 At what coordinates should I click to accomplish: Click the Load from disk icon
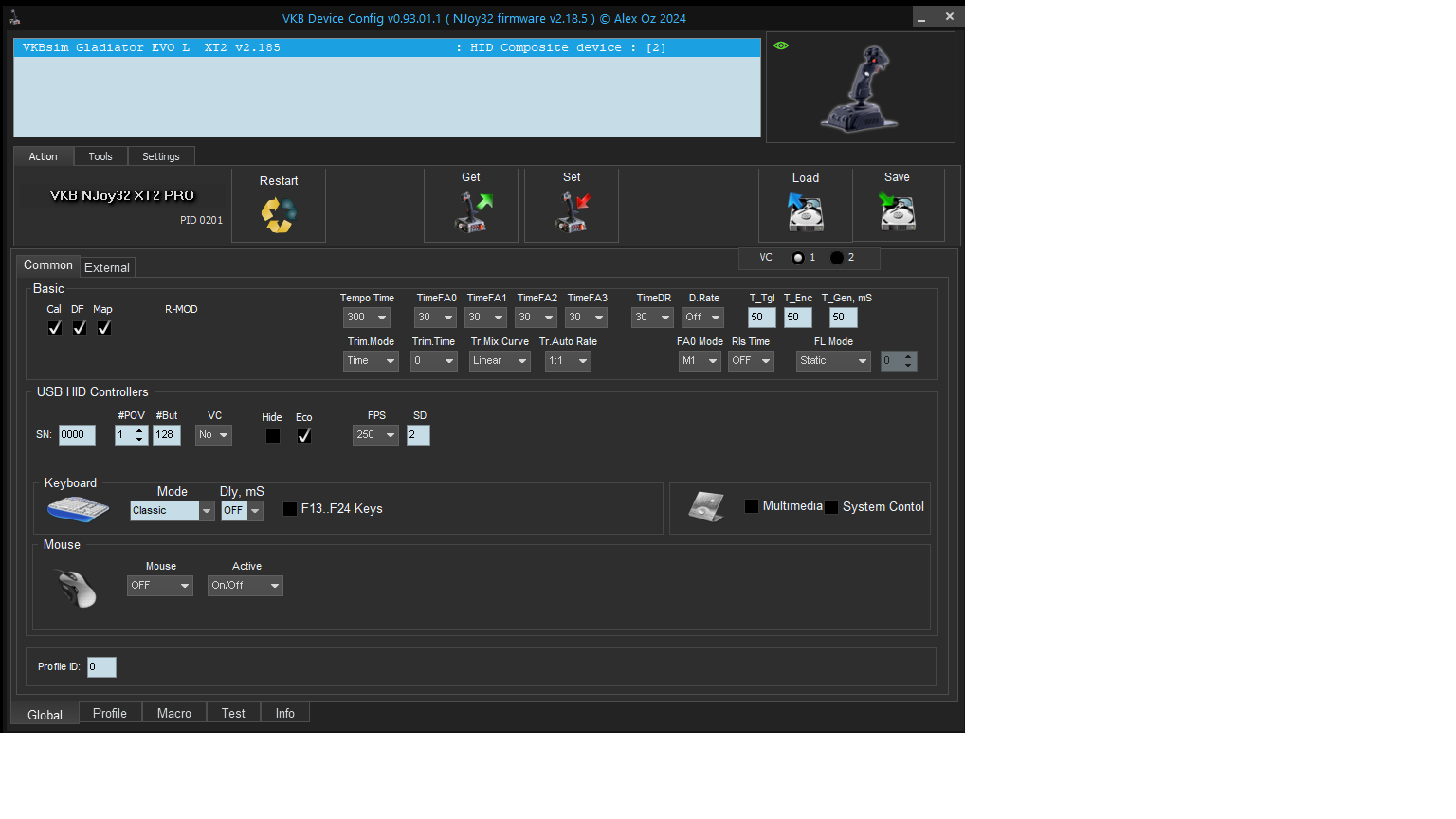tap(806, 212)
